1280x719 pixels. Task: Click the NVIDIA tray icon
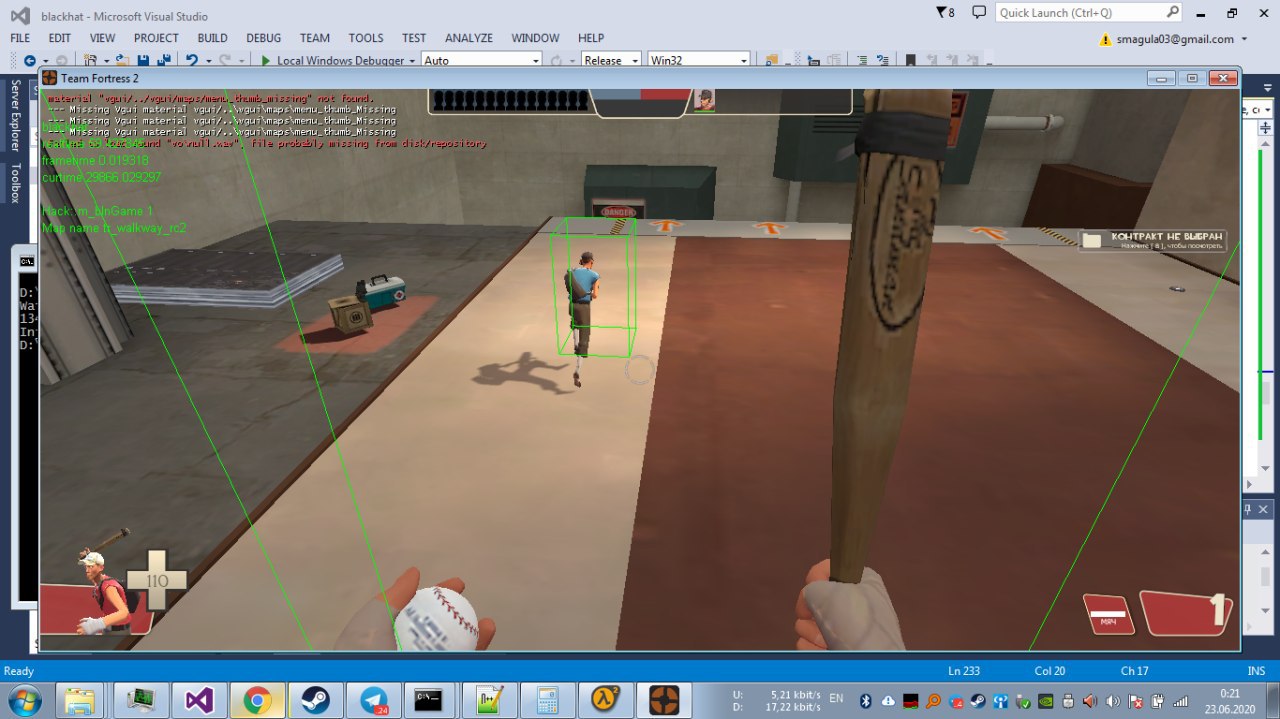point(1045,701)
